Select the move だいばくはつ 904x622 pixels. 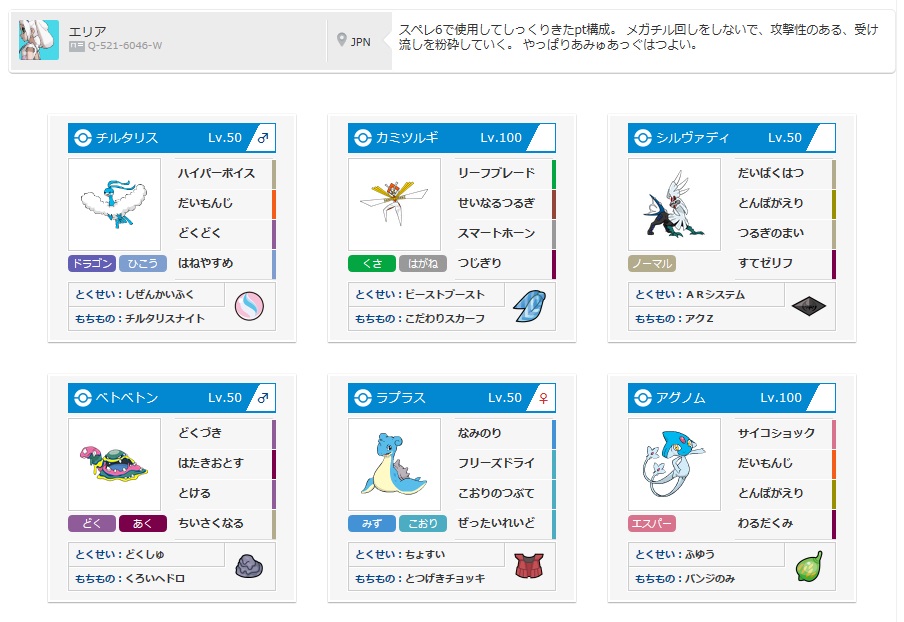pos(785,174)
